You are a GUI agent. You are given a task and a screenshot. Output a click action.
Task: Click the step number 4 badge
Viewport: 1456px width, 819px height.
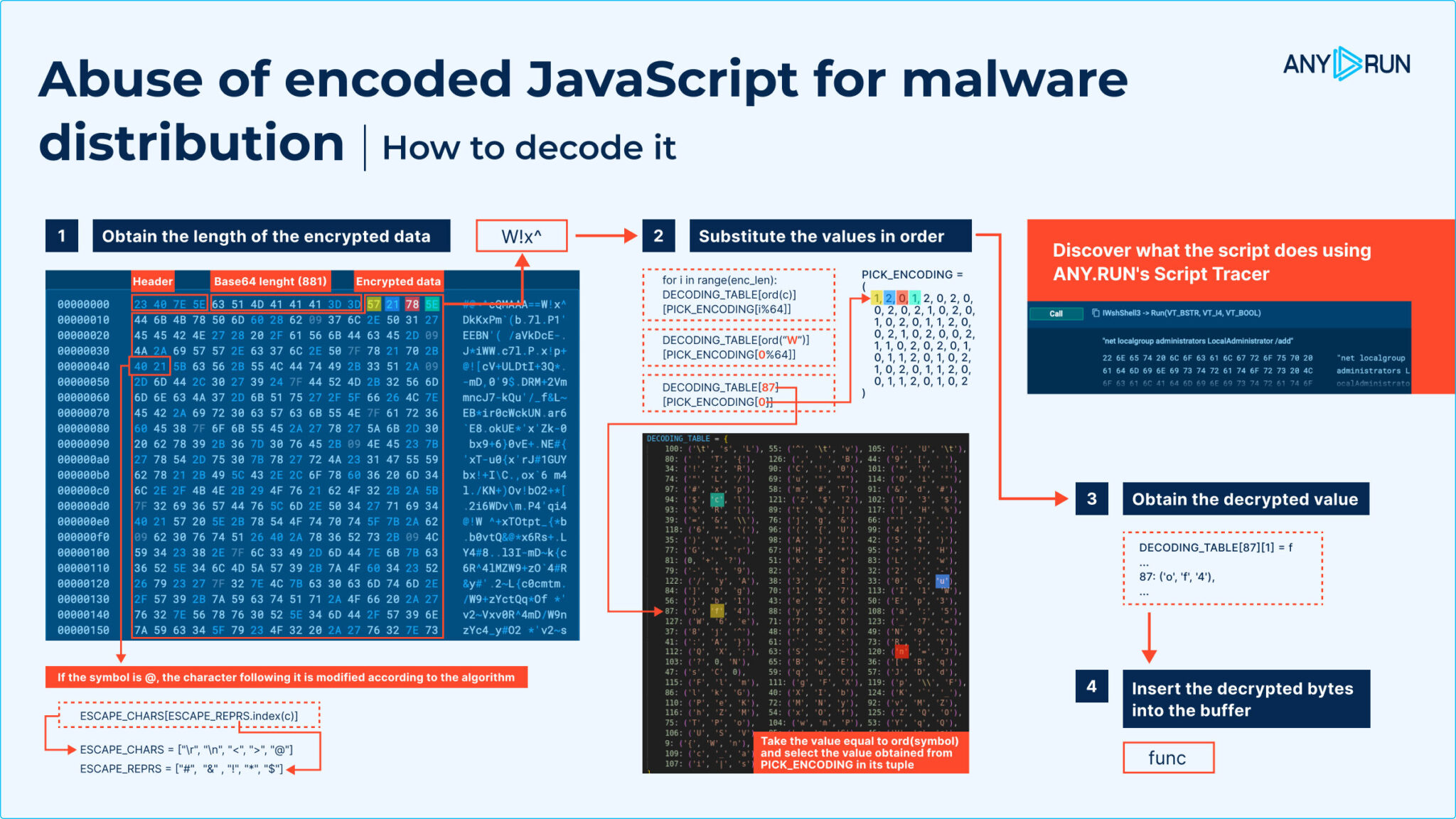coord(1091,687)
